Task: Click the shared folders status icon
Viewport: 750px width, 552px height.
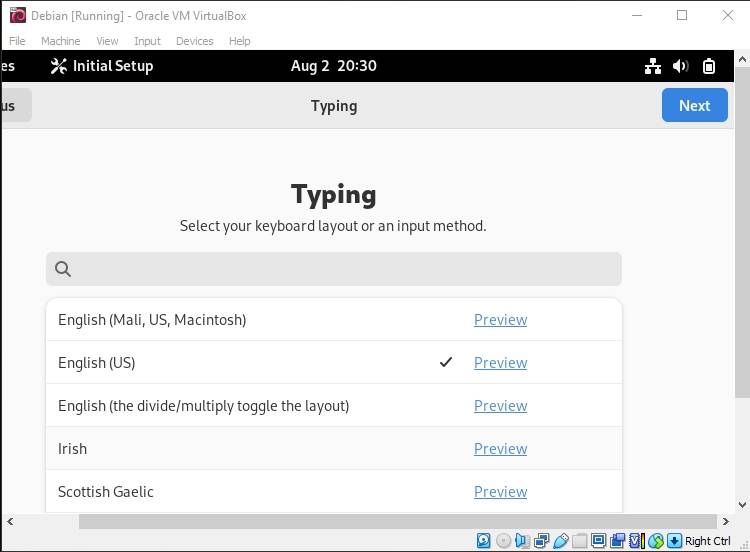Action: pos(580,541)
